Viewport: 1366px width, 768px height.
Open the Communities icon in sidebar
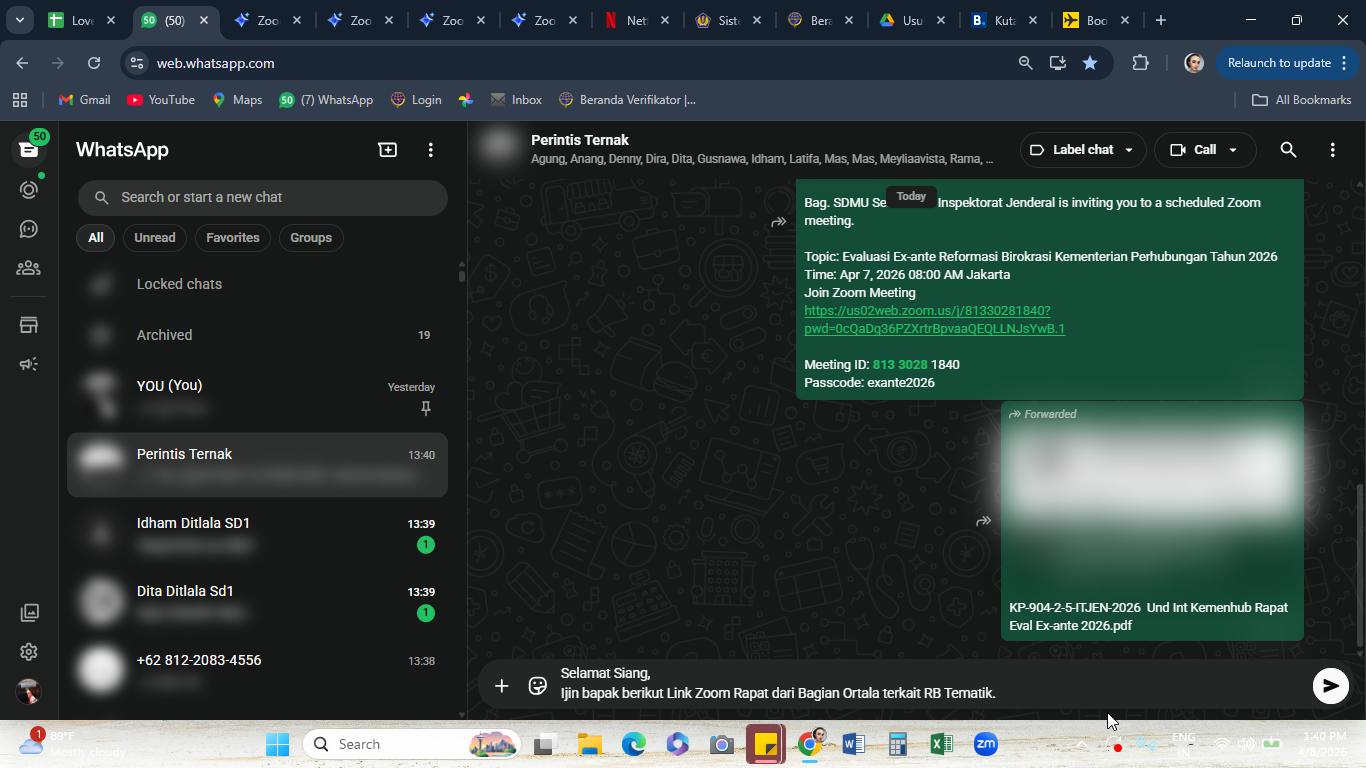29,268
